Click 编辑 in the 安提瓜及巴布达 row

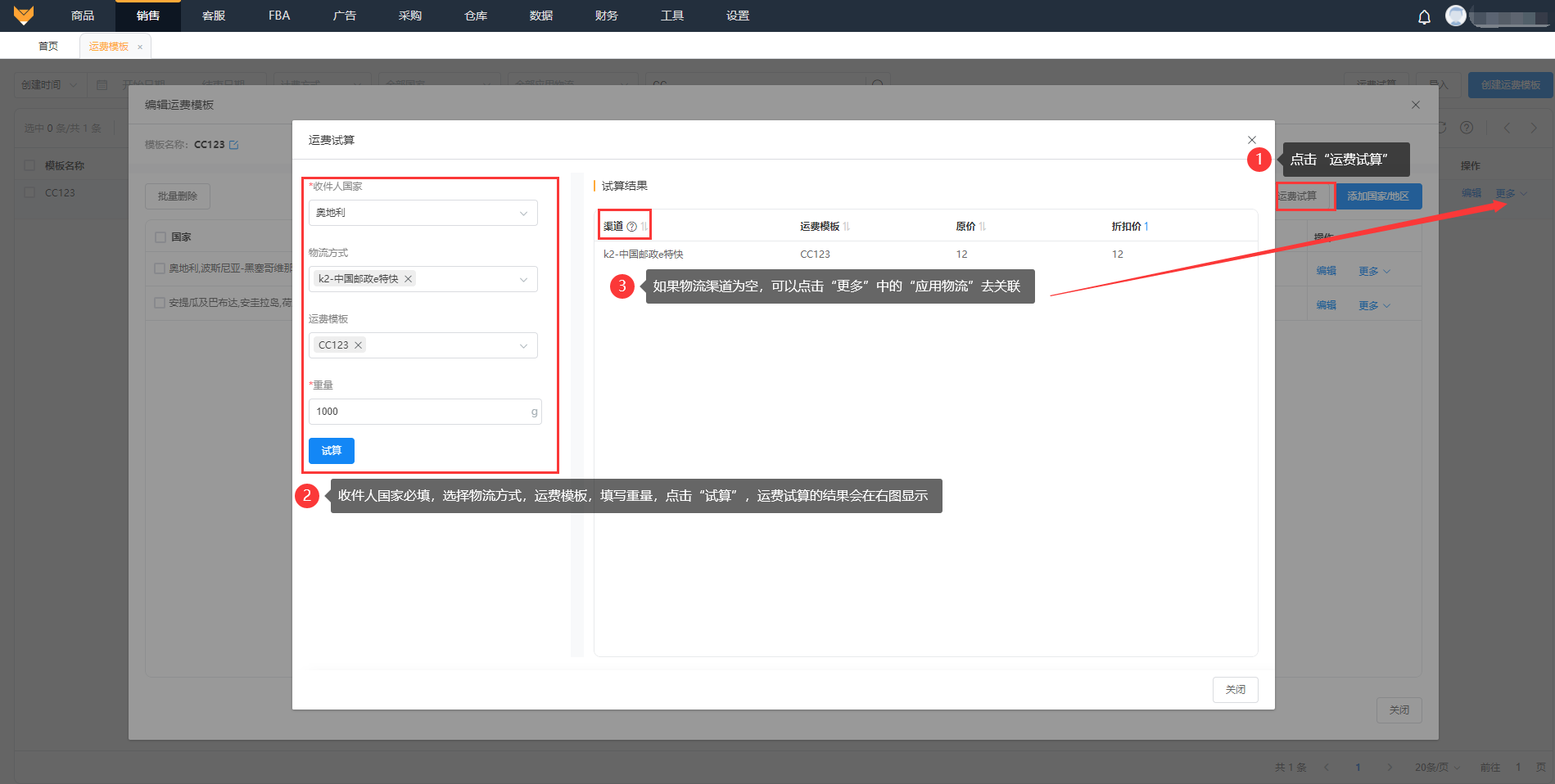pos(1327,305)
